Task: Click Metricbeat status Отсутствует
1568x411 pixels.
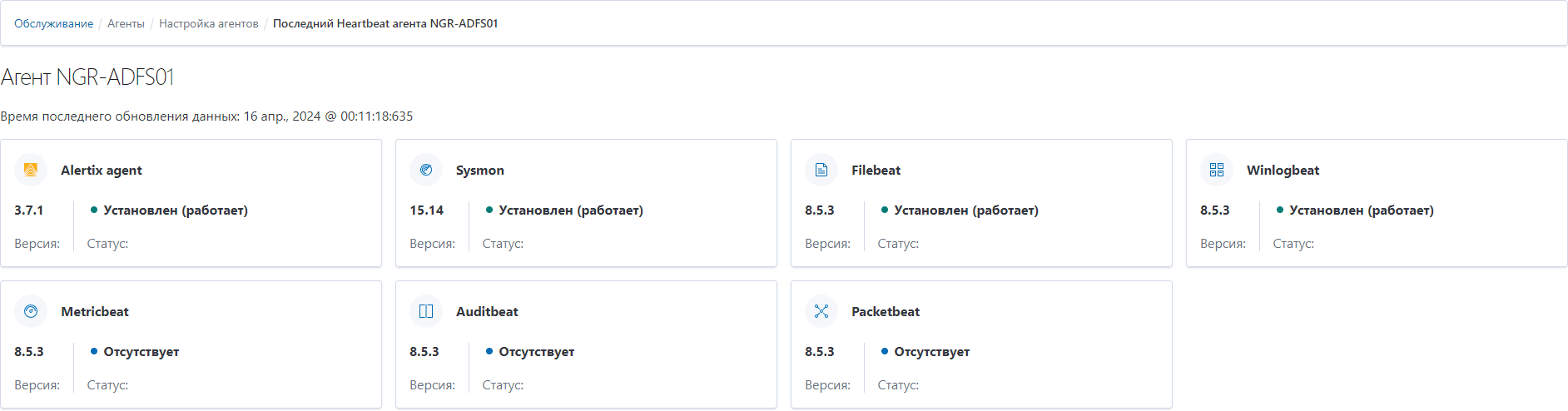Action: click(x=141, y=351)
